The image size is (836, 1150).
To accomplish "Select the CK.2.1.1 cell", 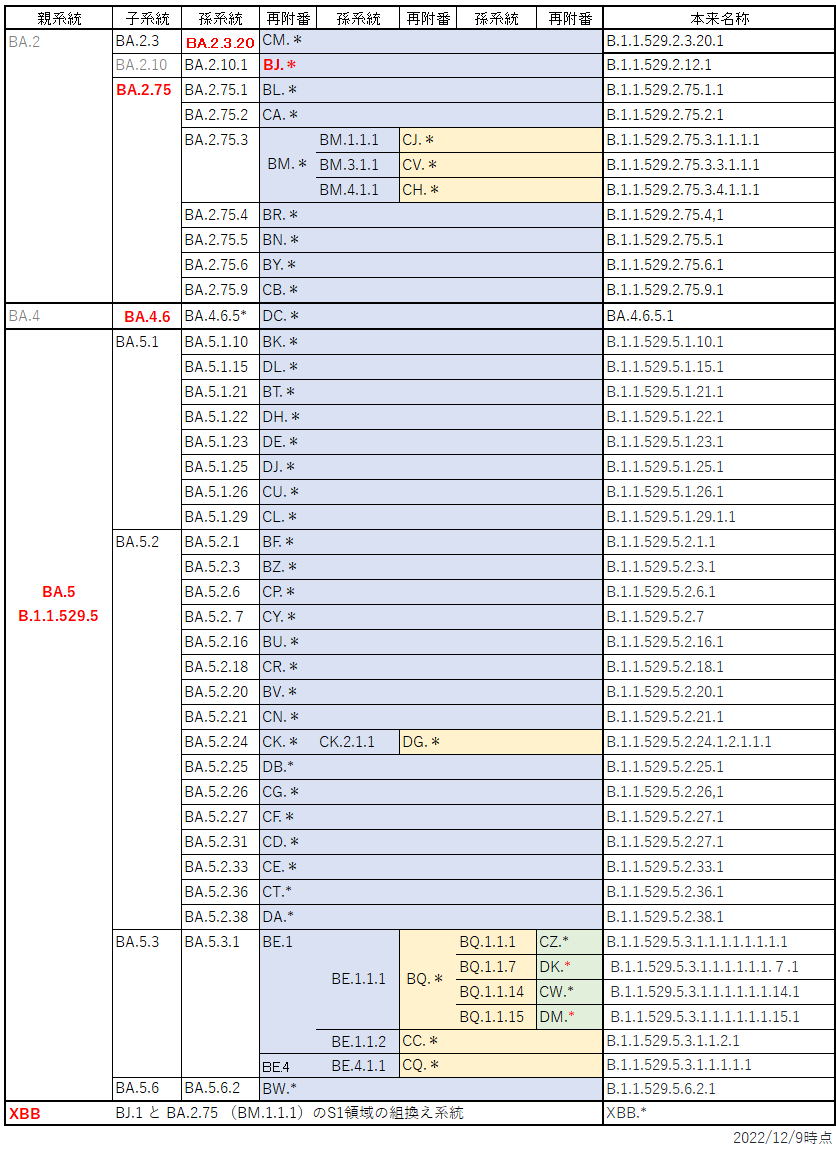I will [x=347, y=742].
